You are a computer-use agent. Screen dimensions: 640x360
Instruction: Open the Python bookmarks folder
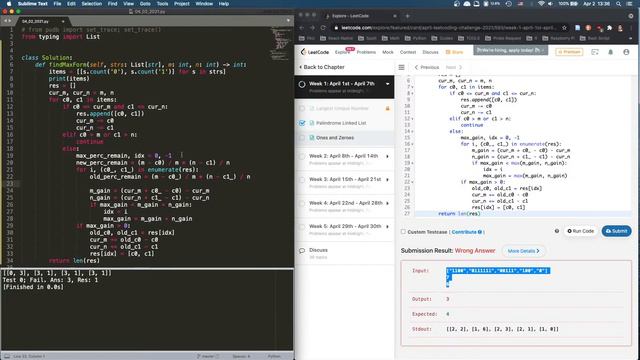tap(416, 38)
